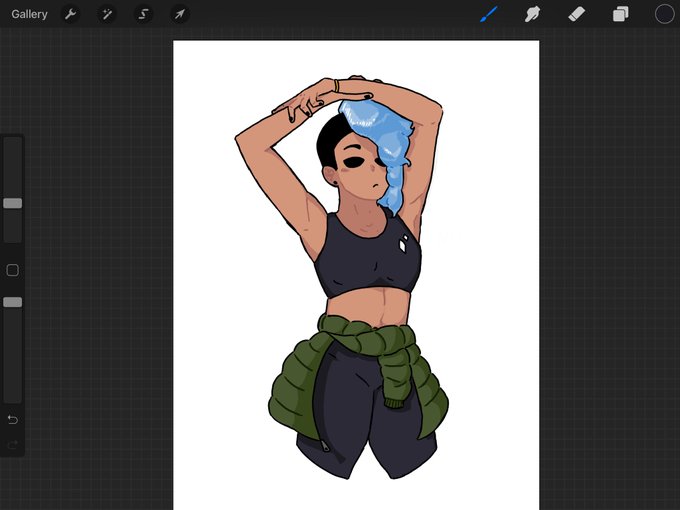
Task: Open the Adjustments magic wand menu
Action: pos(107,14)
